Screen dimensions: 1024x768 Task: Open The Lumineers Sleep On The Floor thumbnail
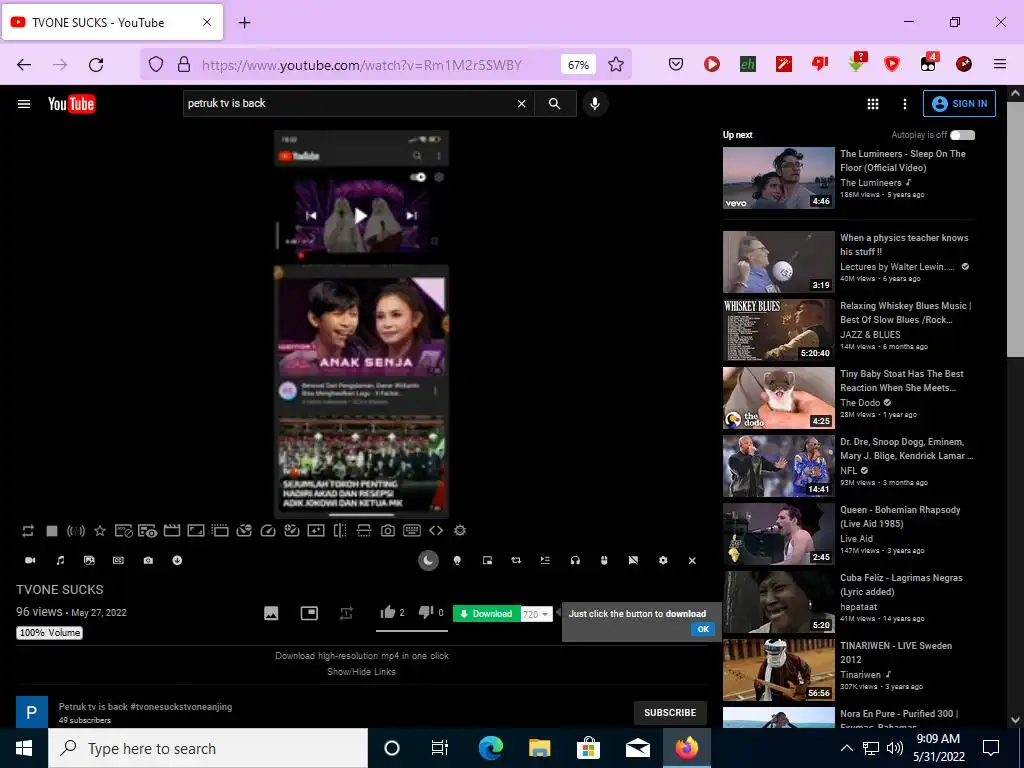(x=778, y=178)
